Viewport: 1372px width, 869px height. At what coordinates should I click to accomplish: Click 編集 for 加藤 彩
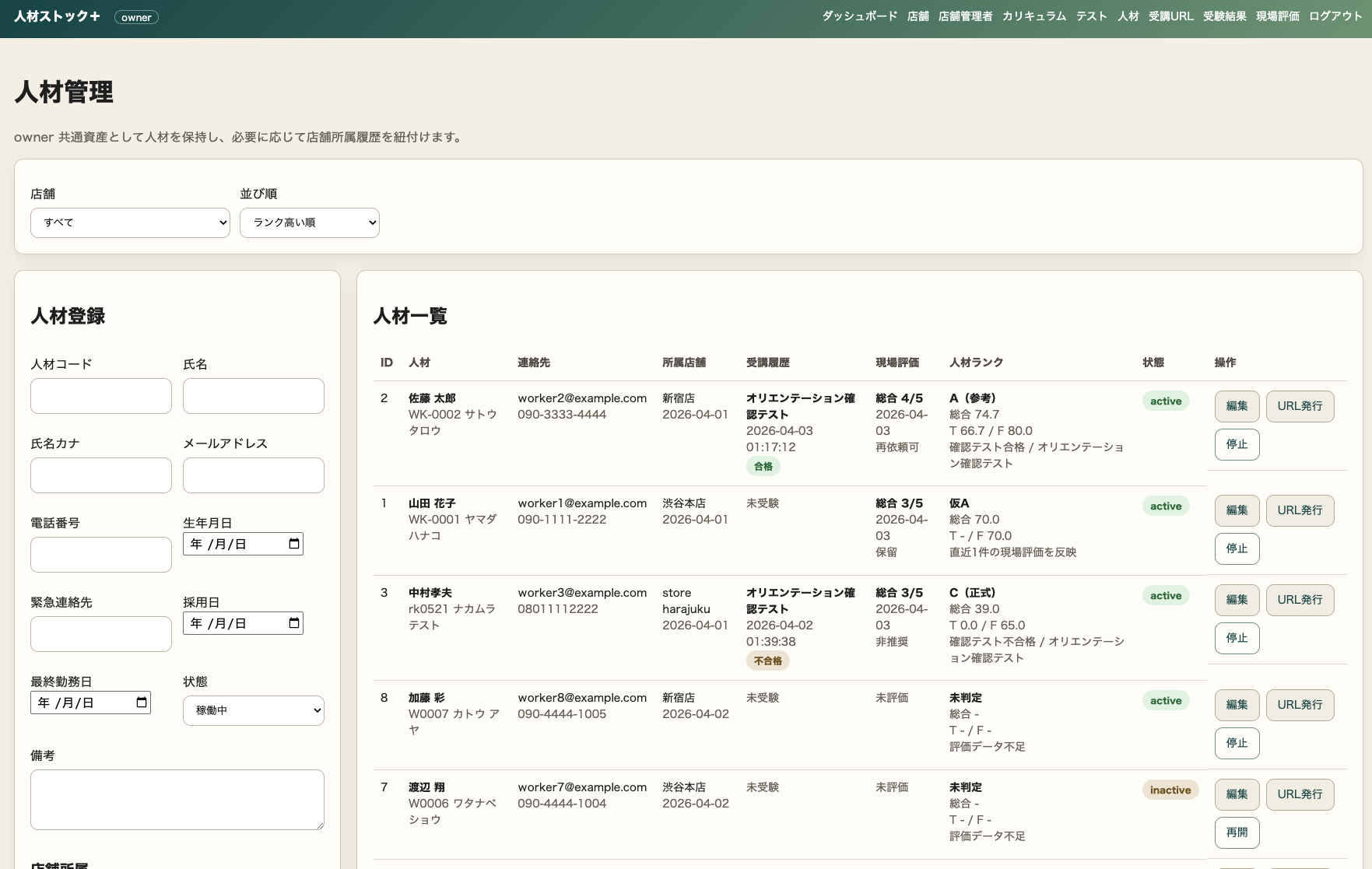pos(1237,705)
